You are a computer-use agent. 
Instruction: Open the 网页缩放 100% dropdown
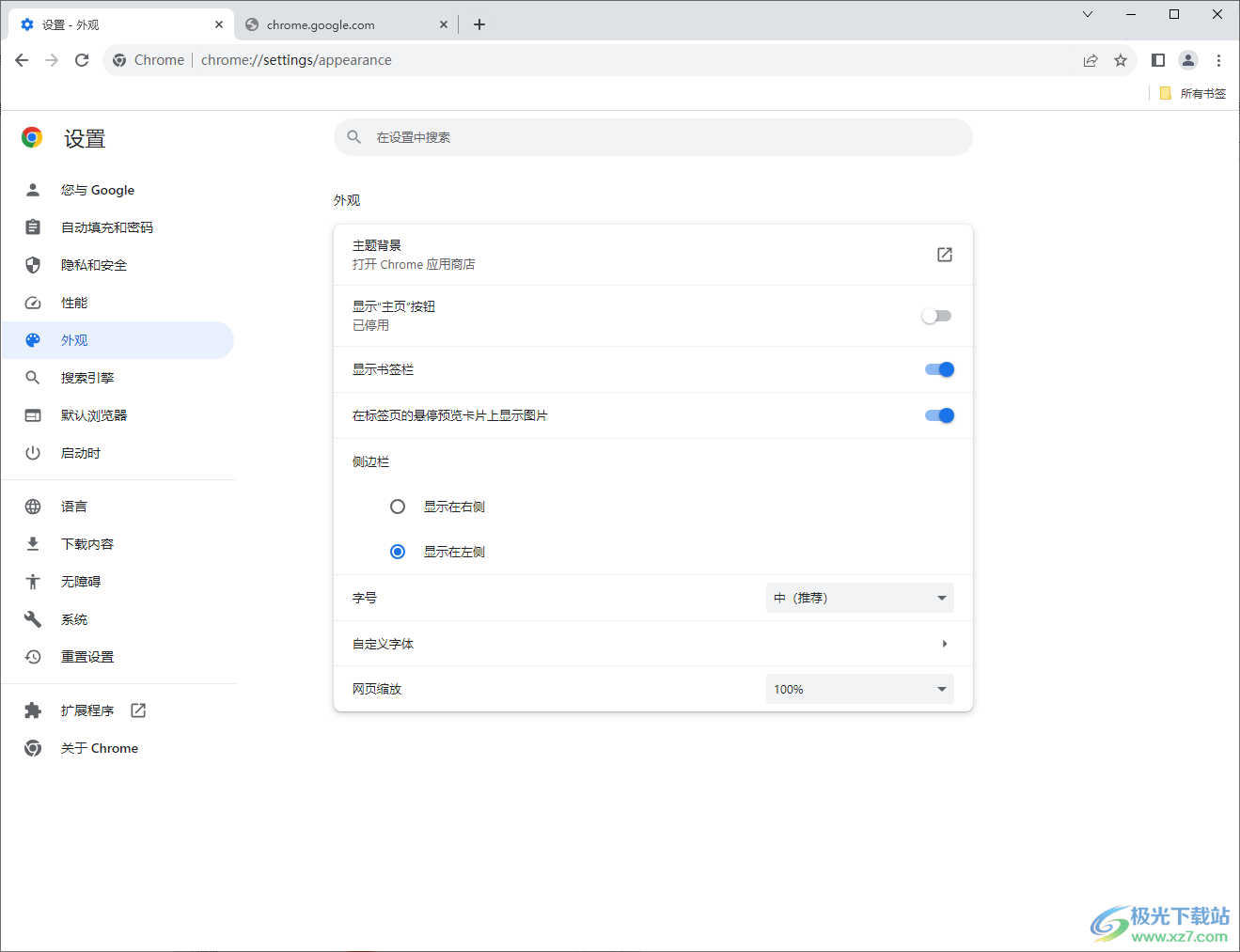[860, 689]
